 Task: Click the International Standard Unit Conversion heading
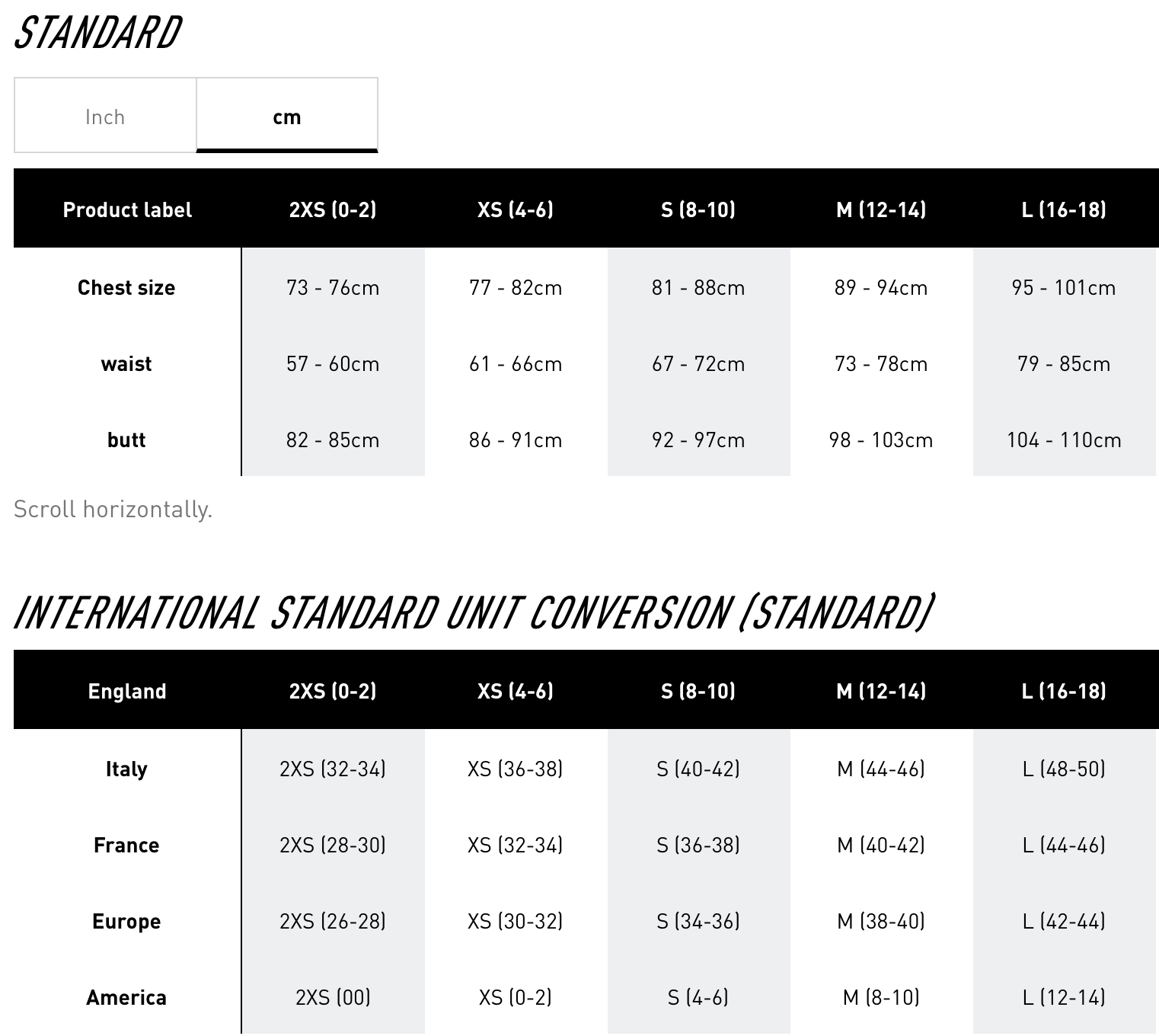click(x=474, y=612)
